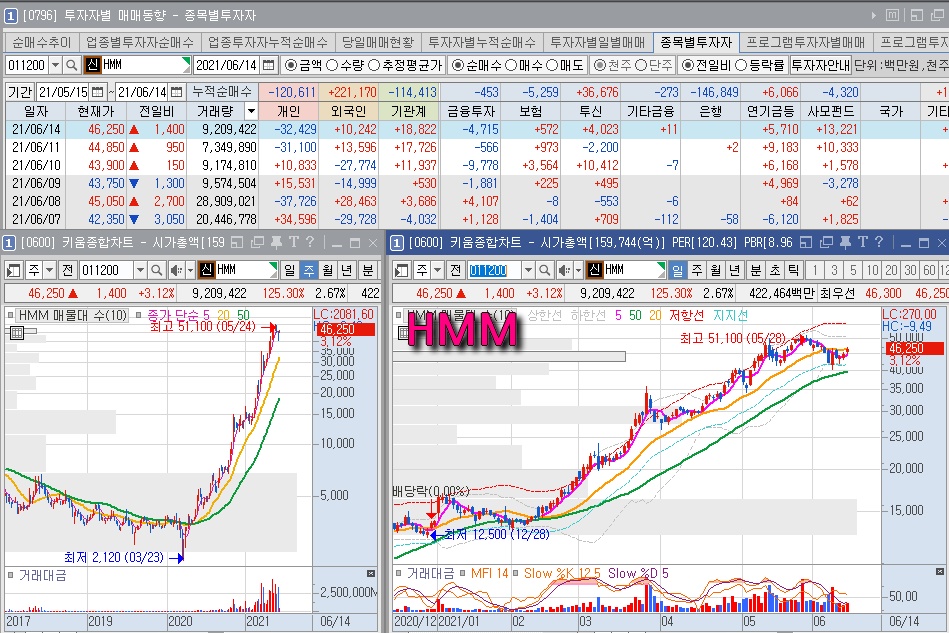The width and height of the screenshot is (949, 633).
Task: Select the 순매수 radio button
Action: click(x=458, y=65)
